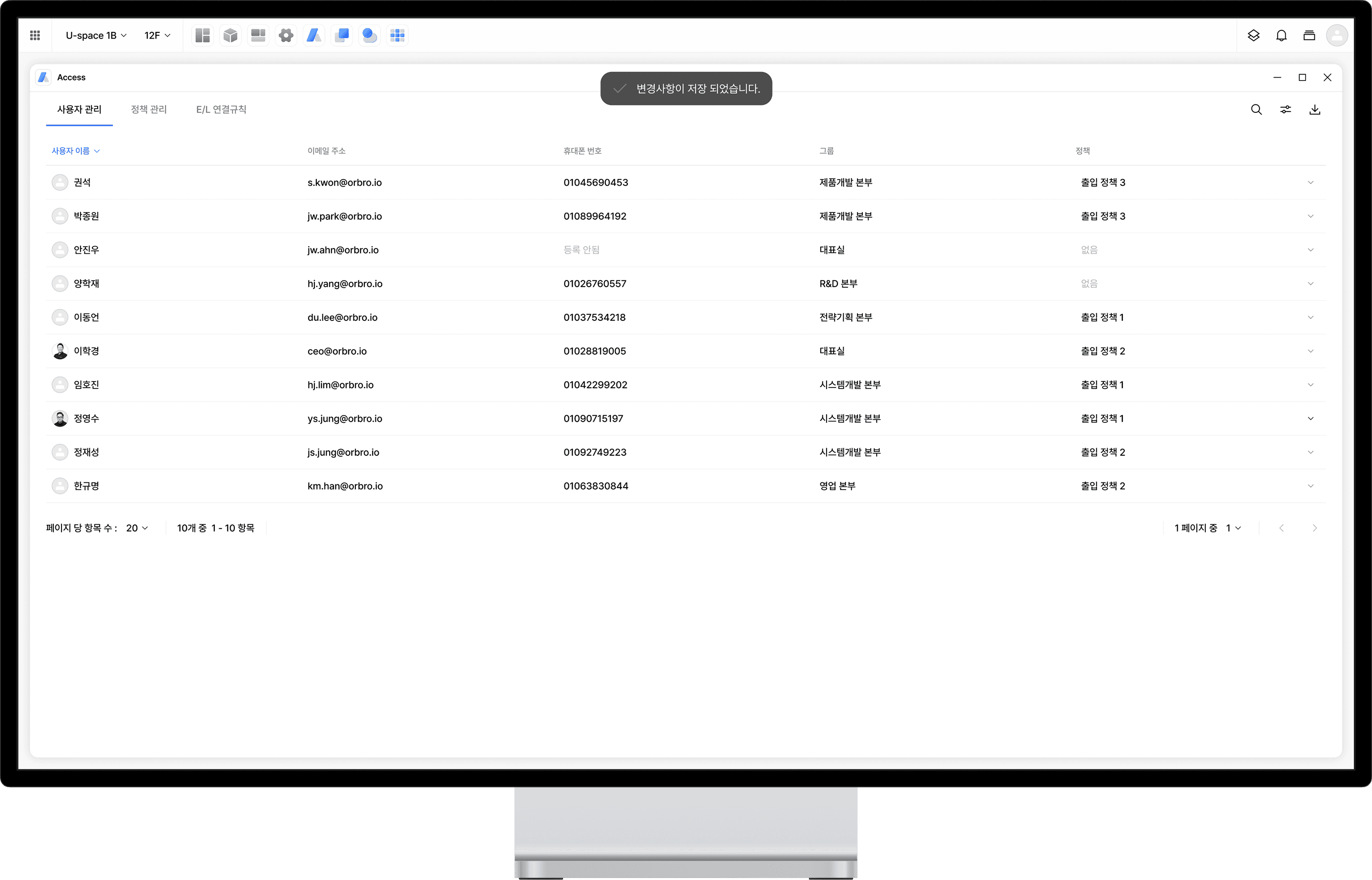Image resolution: width=1372 pixels, height=880 pixels.
Task: Open the 12F floor dropdown
Action: tap(157, 35)
